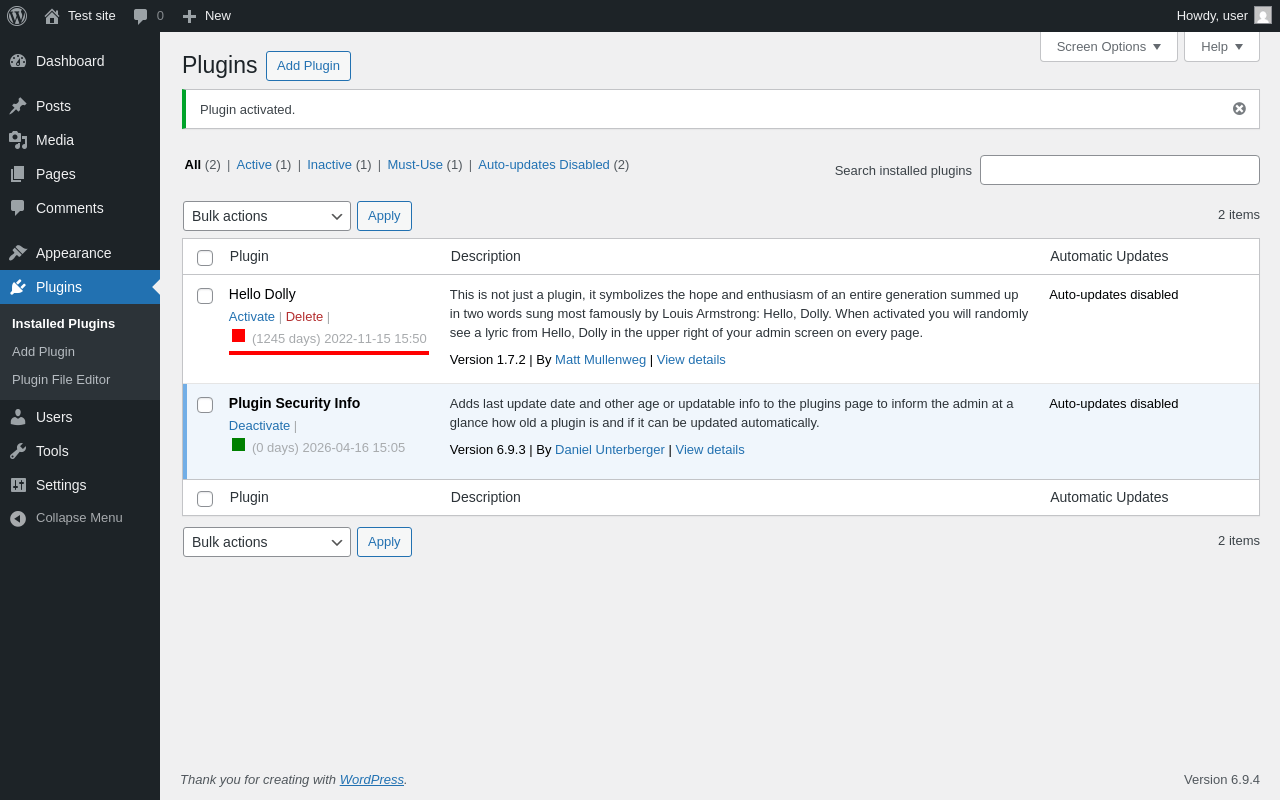Open Matt Mullenweg author link
This screenshot has height=800, width=1280.
[x=600, y=360]
